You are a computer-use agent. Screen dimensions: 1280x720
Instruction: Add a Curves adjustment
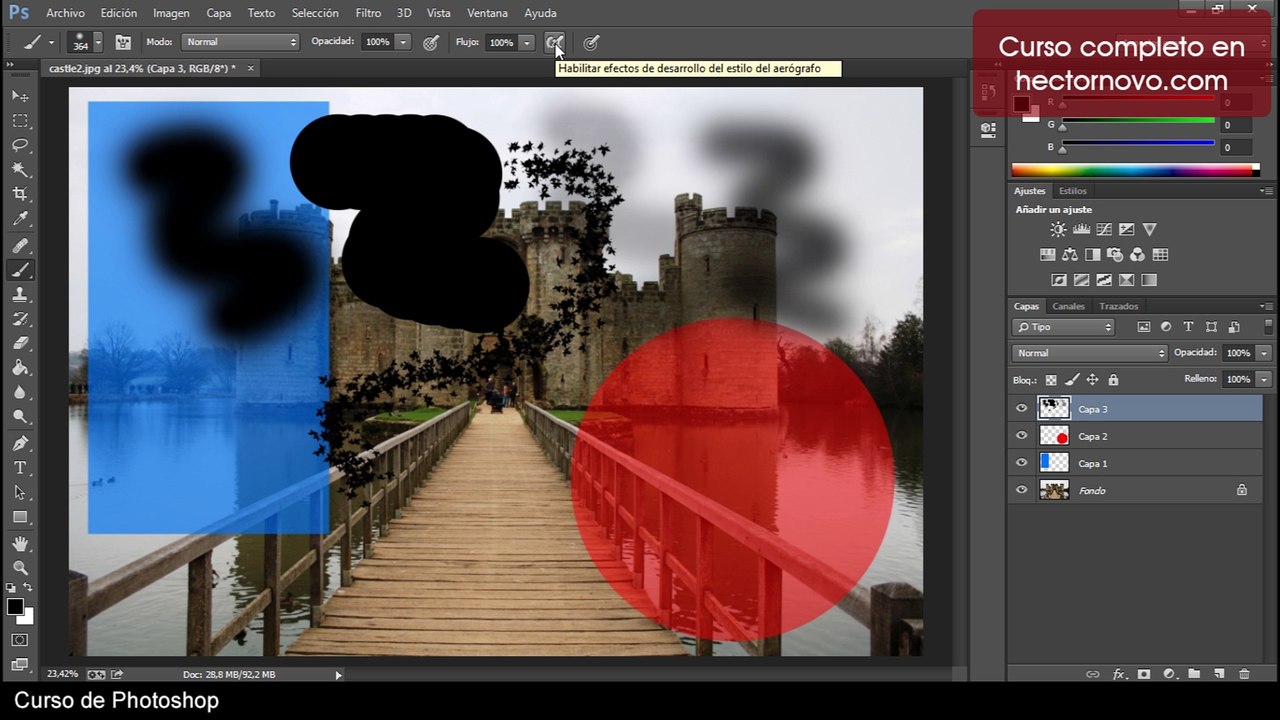pyautogui.click(x=1104, y=230)
